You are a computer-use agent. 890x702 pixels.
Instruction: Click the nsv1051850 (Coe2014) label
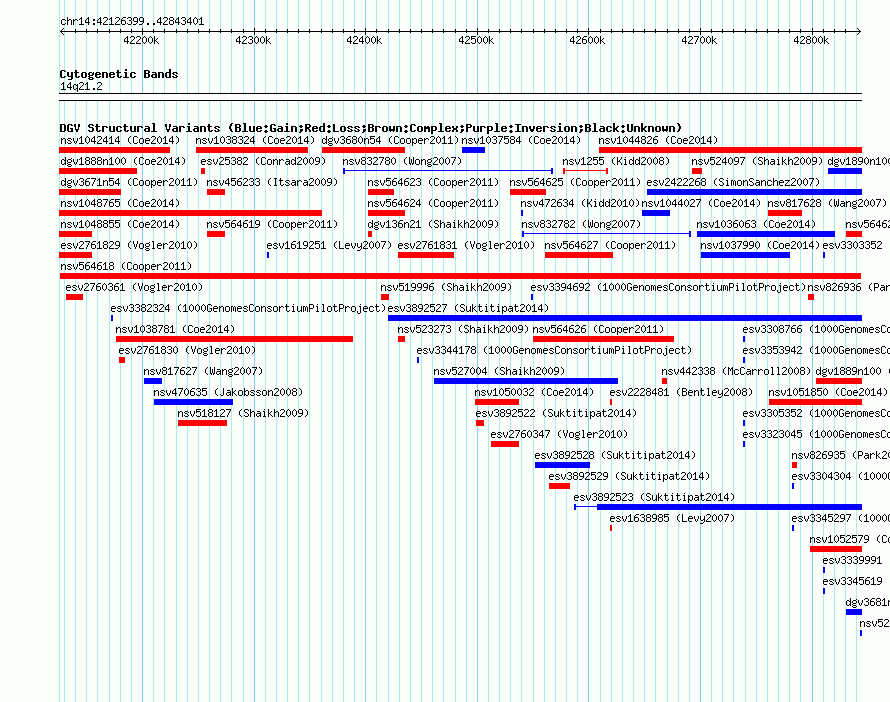point(828,392)
